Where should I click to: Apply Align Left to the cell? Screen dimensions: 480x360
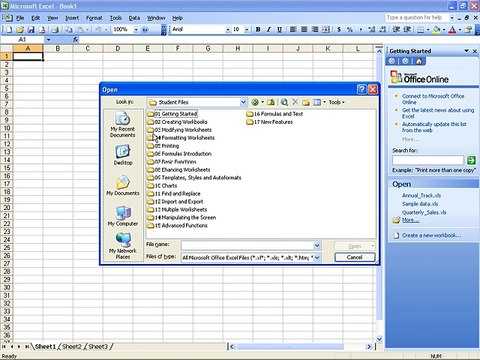293,30
